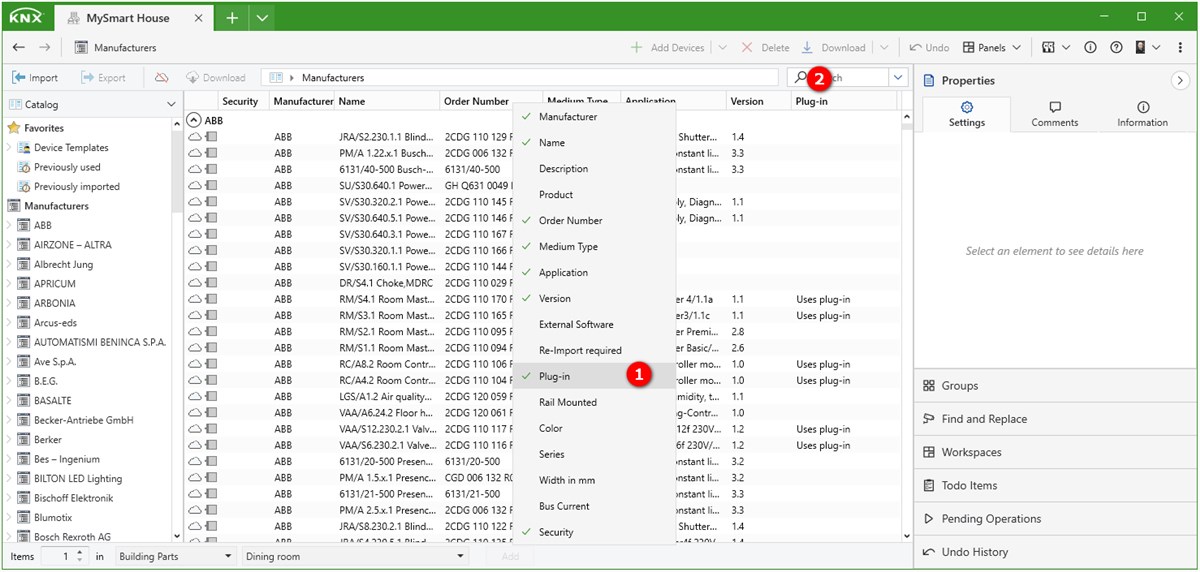Screen dimensions: 1200x572
Task: Click the Todo Items icon
Action: click(928, 485)
